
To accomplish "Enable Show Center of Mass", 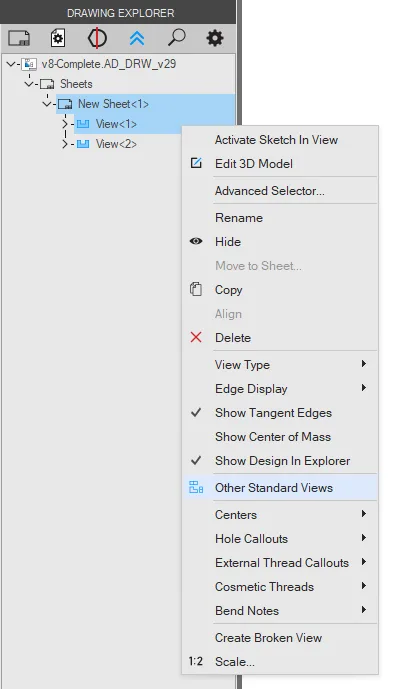I will 273,437.
